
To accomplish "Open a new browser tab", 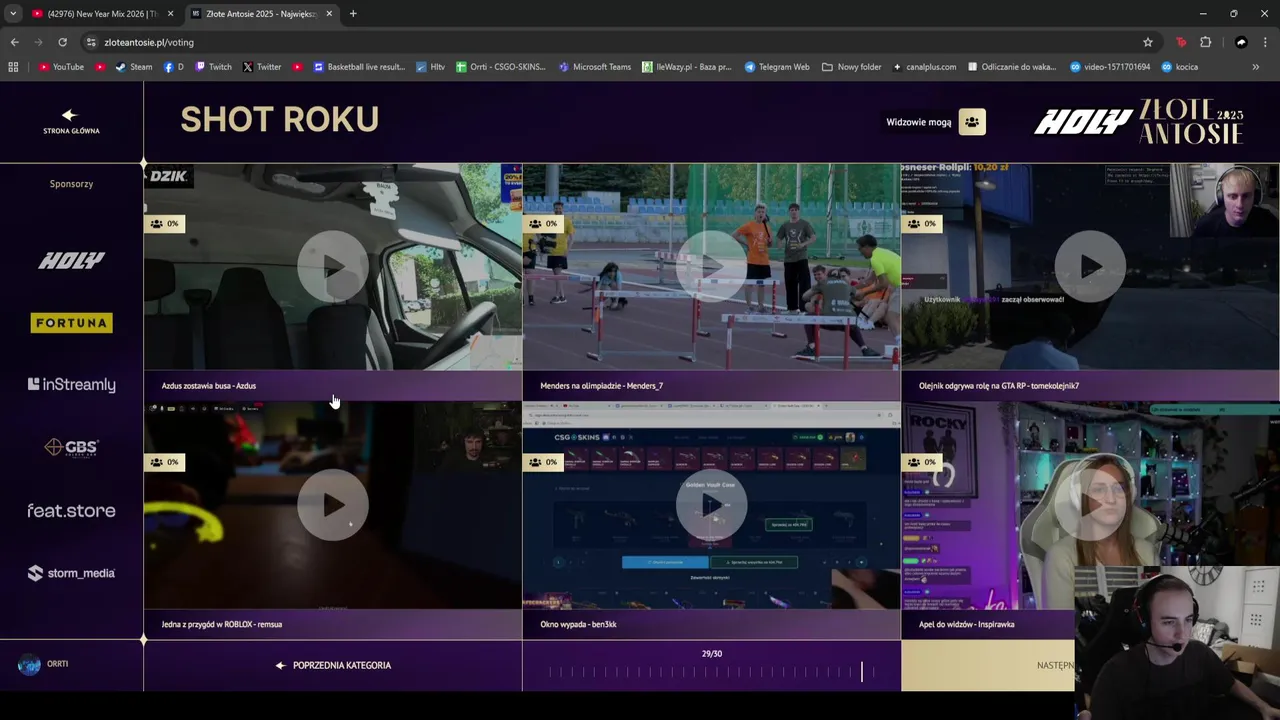I will pos(353,14).
